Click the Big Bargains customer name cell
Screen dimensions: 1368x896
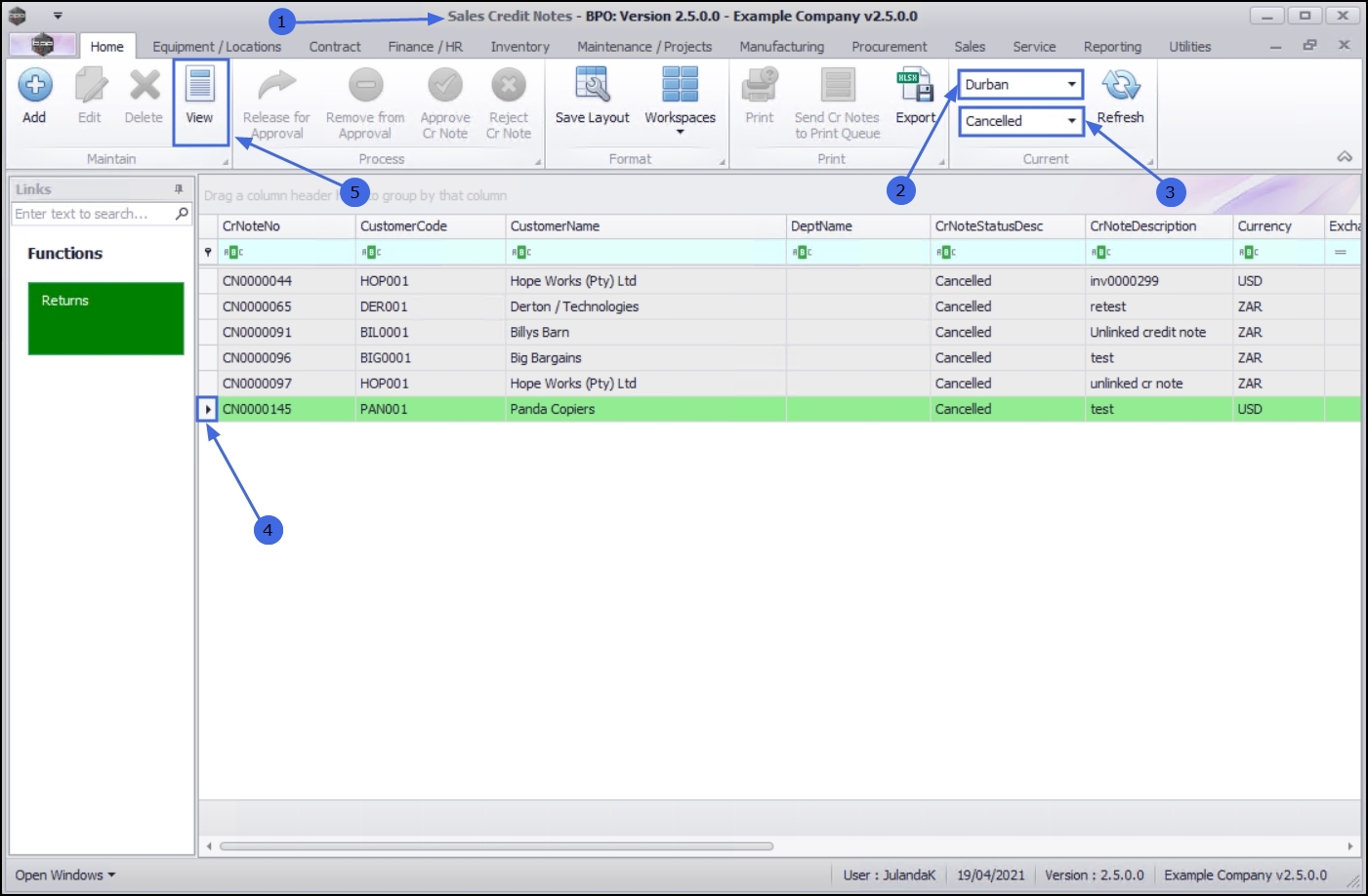pos(646,358)
